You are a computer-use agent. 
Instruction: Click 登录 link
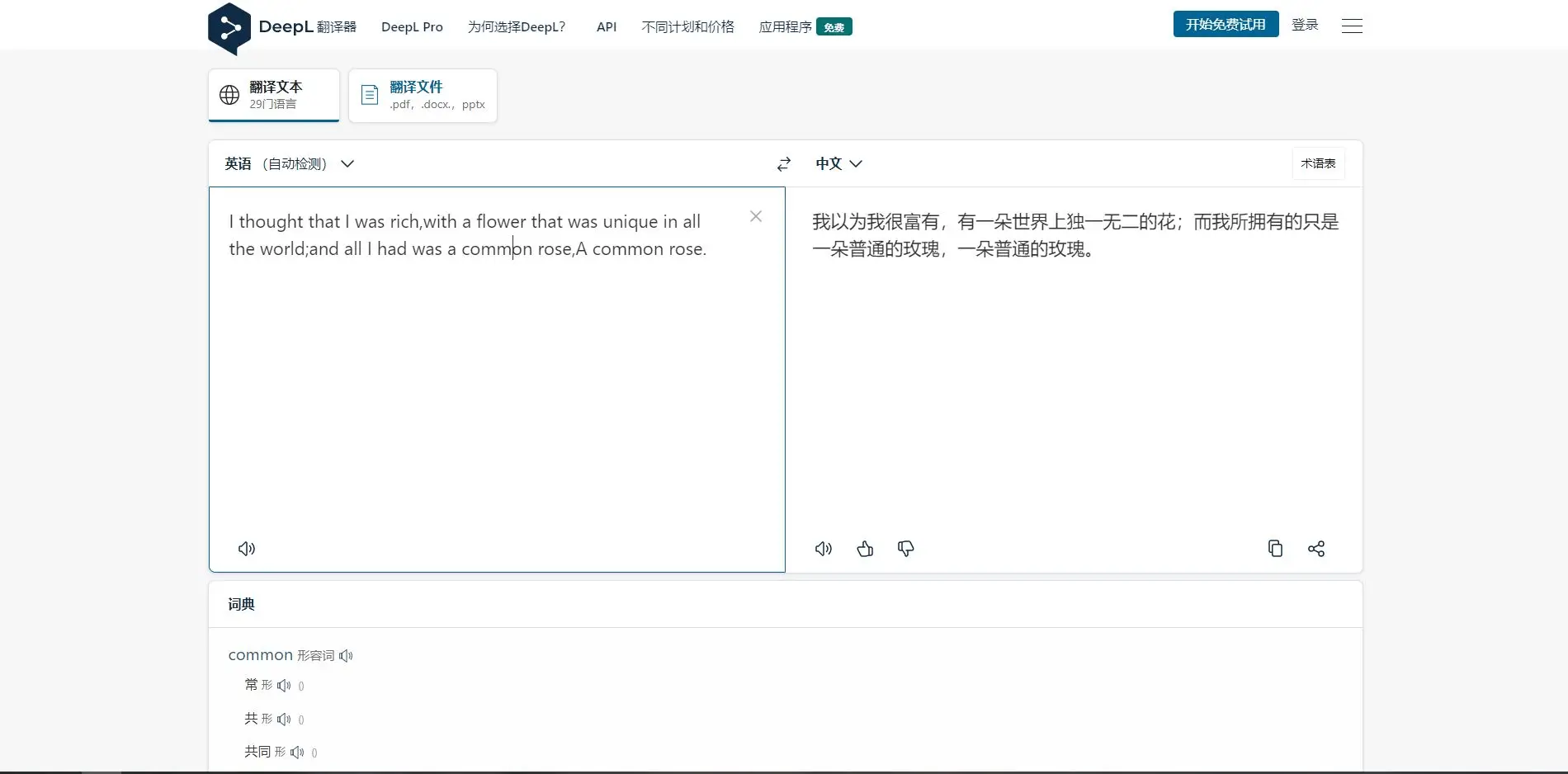pyautogui.click(x=1305, y=25)
